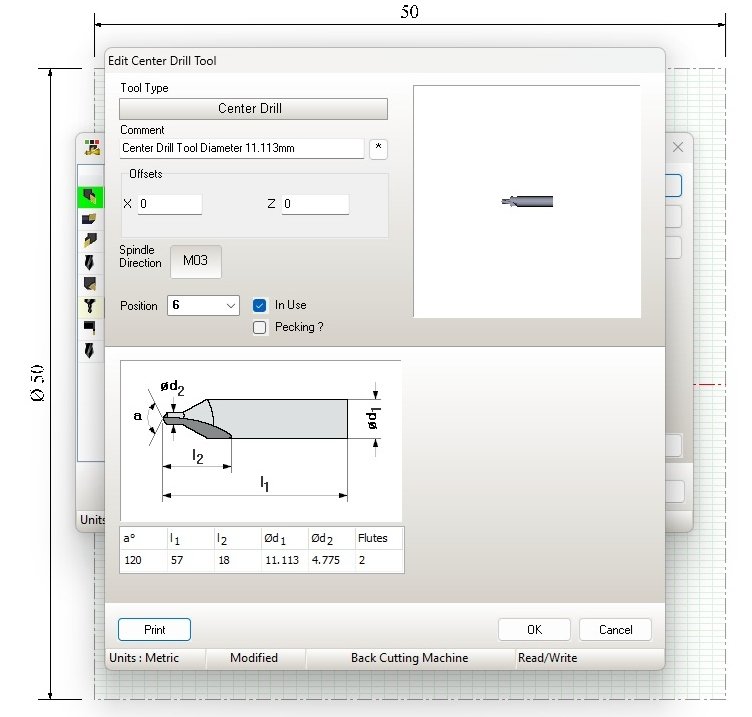752x717 pixels.
Task: Close the background tool window using the X
Action: coord(678,147)
